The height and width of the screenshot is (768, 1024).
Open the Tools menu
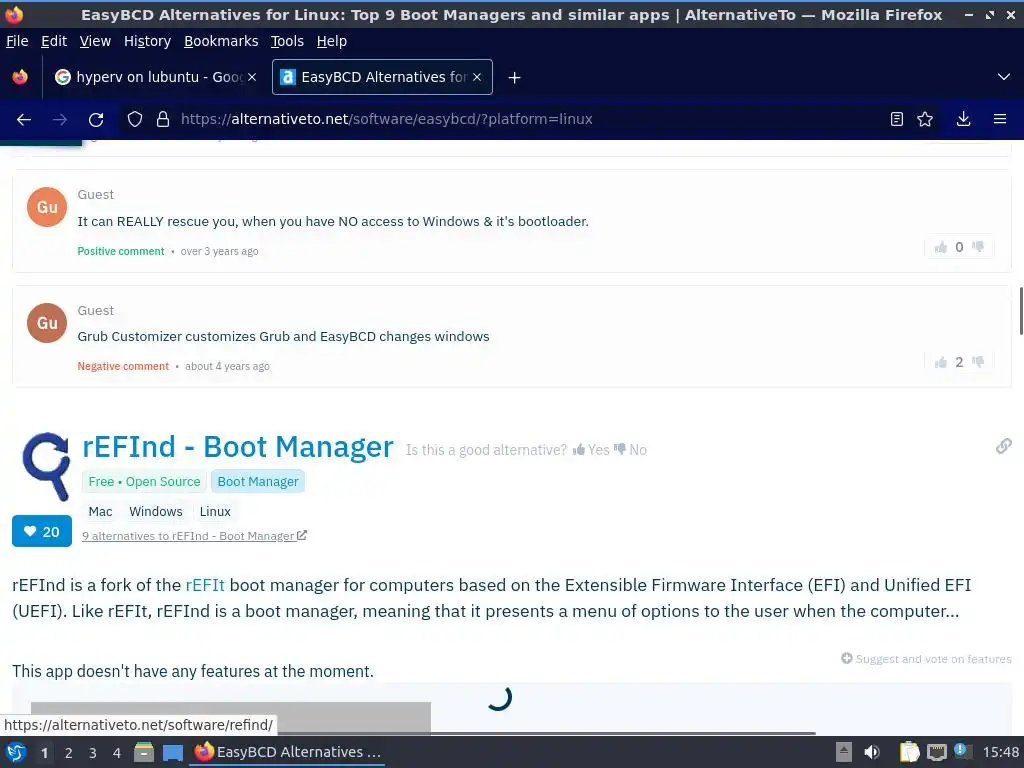287,41
